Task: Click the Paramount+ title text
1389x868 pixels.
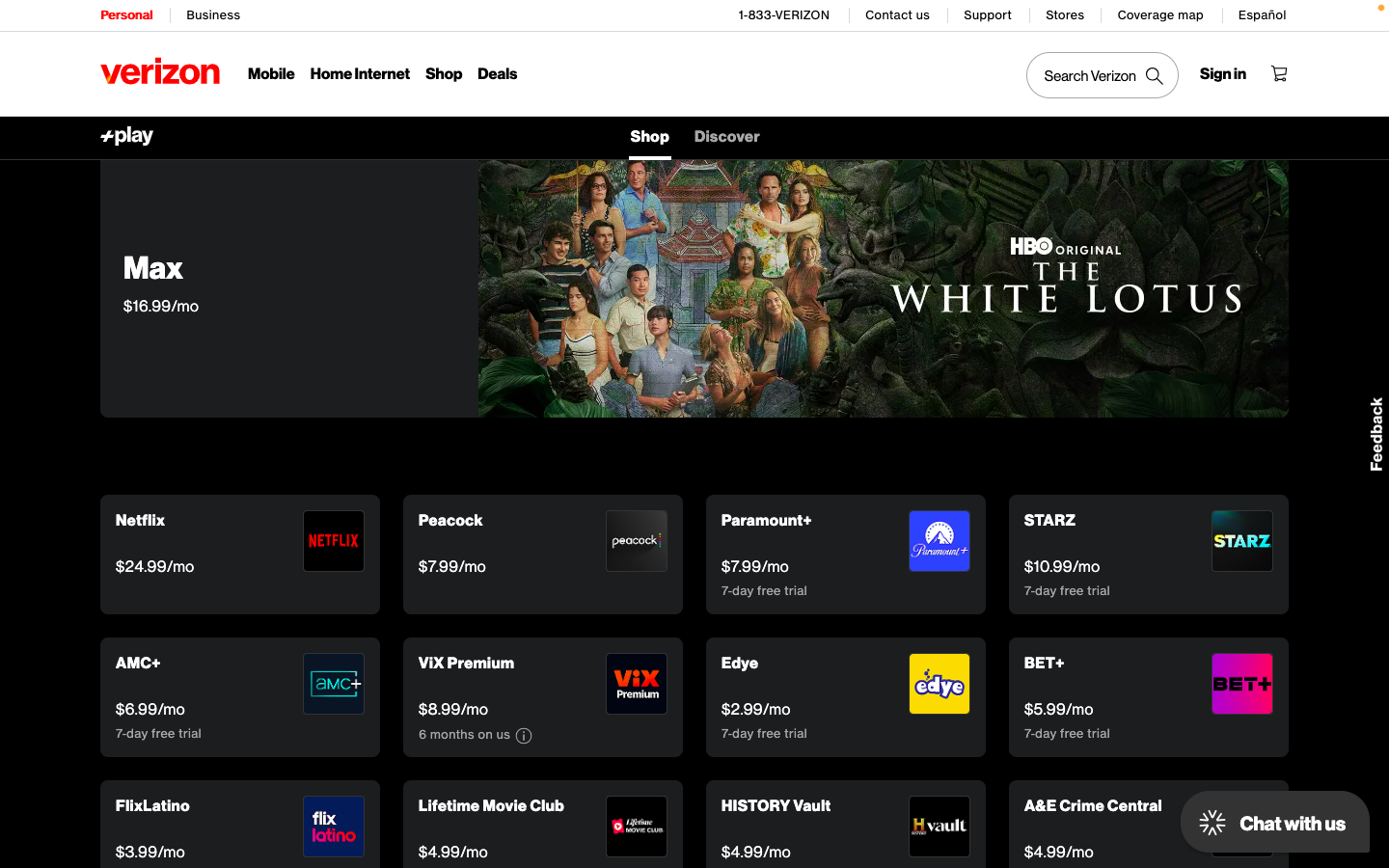Action: 767,521
